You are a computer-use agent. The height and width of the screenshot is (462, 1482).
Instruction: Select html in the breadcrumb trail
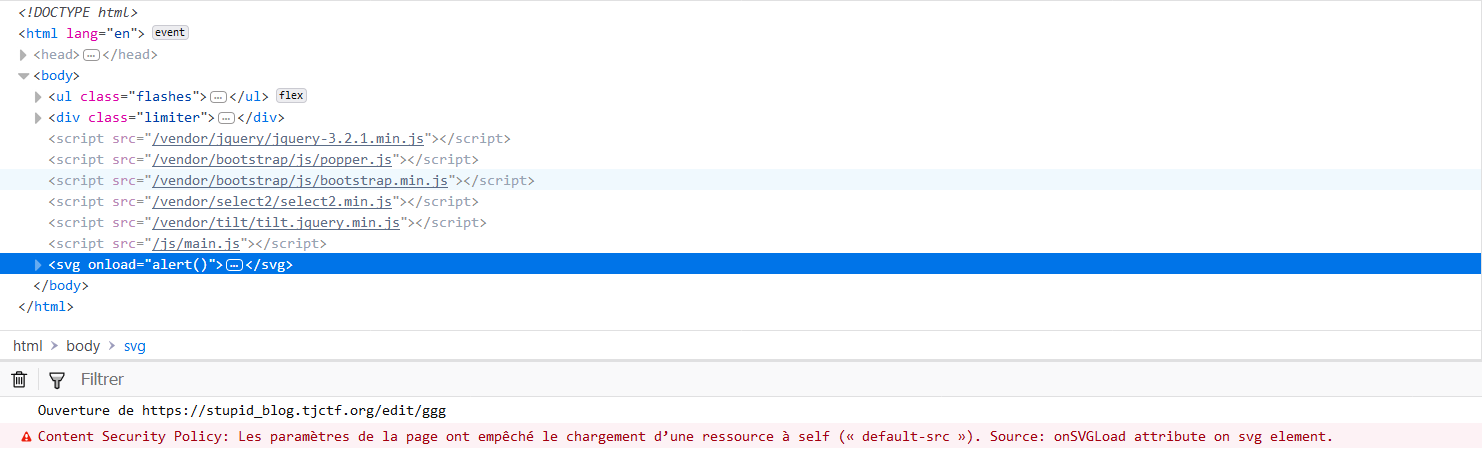tap(28, 346)
